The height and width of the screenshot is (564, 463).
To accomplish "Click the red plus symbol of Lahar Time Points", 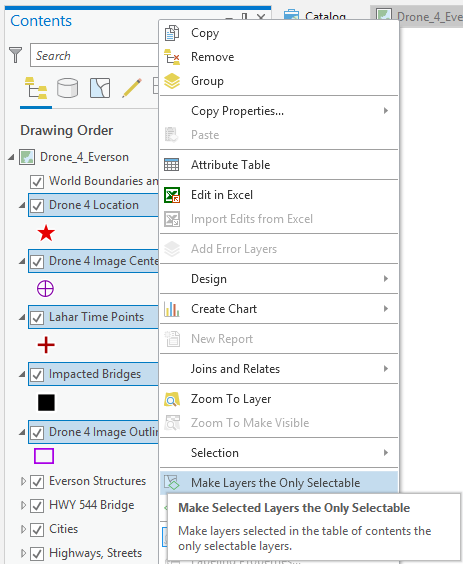I will [46, 345].
